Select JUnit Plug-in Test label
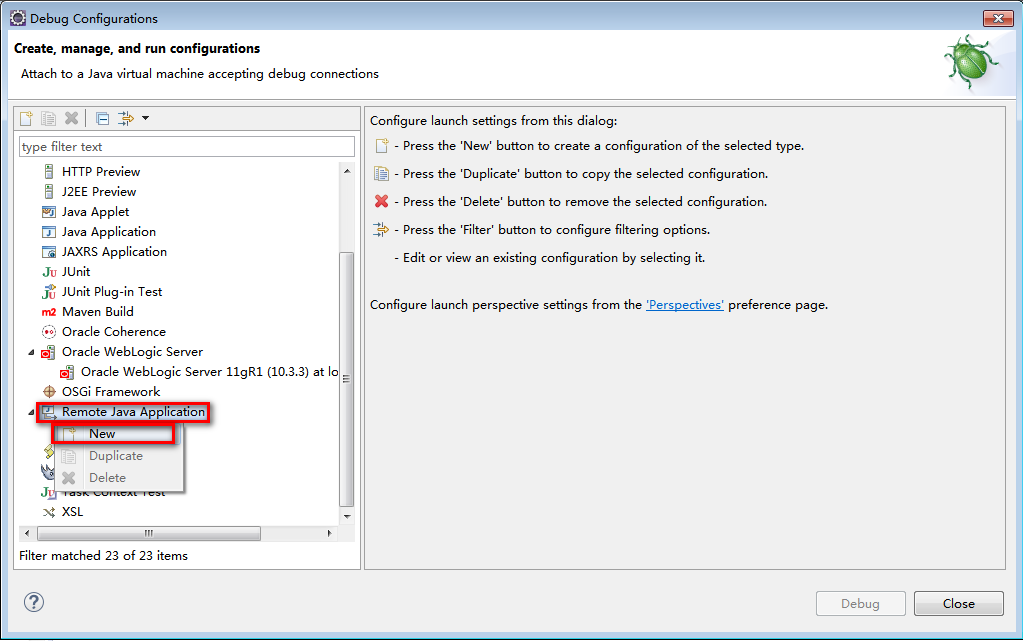This screenshot has height=641, width=1023. click(x=112, y=292)
